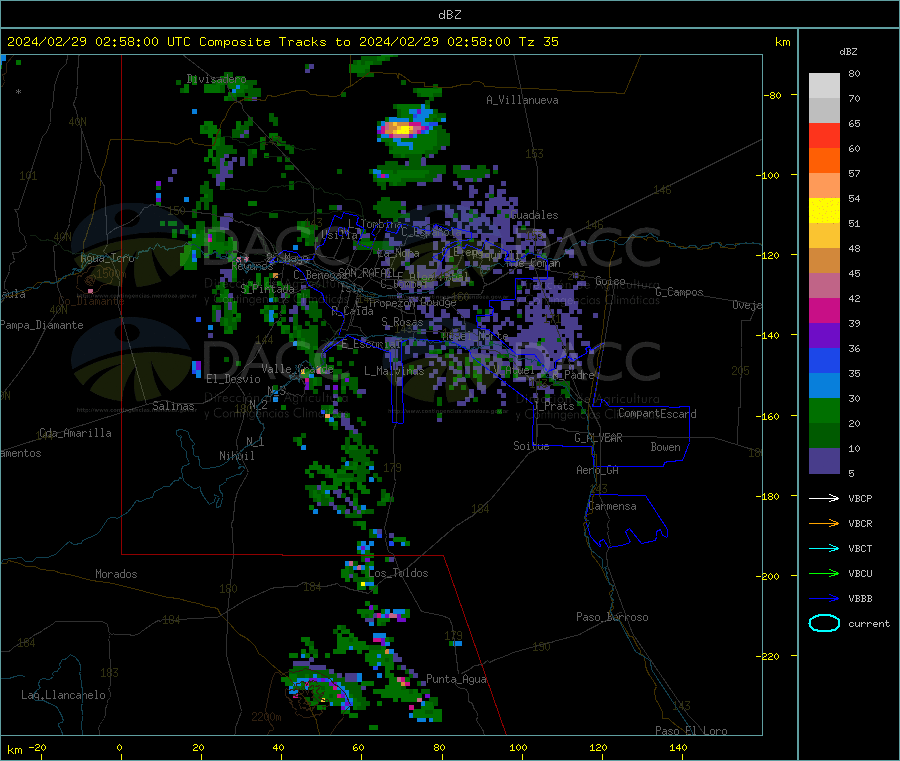Select the yellow 51 dBZ color swatch

click(x=824, y=211)
